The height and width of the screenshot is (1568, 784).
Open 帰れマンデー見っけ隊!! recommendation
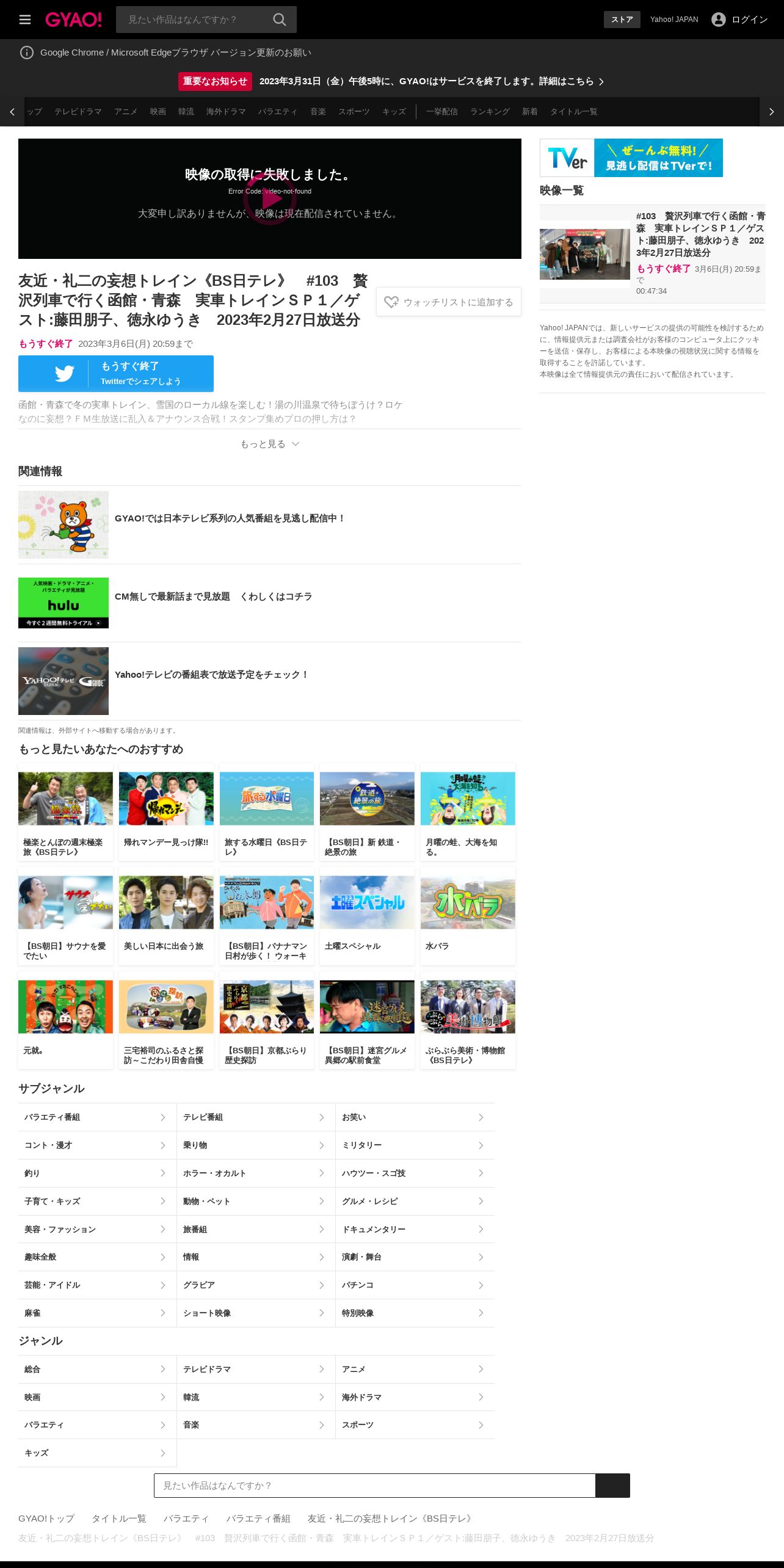(166, 812)
